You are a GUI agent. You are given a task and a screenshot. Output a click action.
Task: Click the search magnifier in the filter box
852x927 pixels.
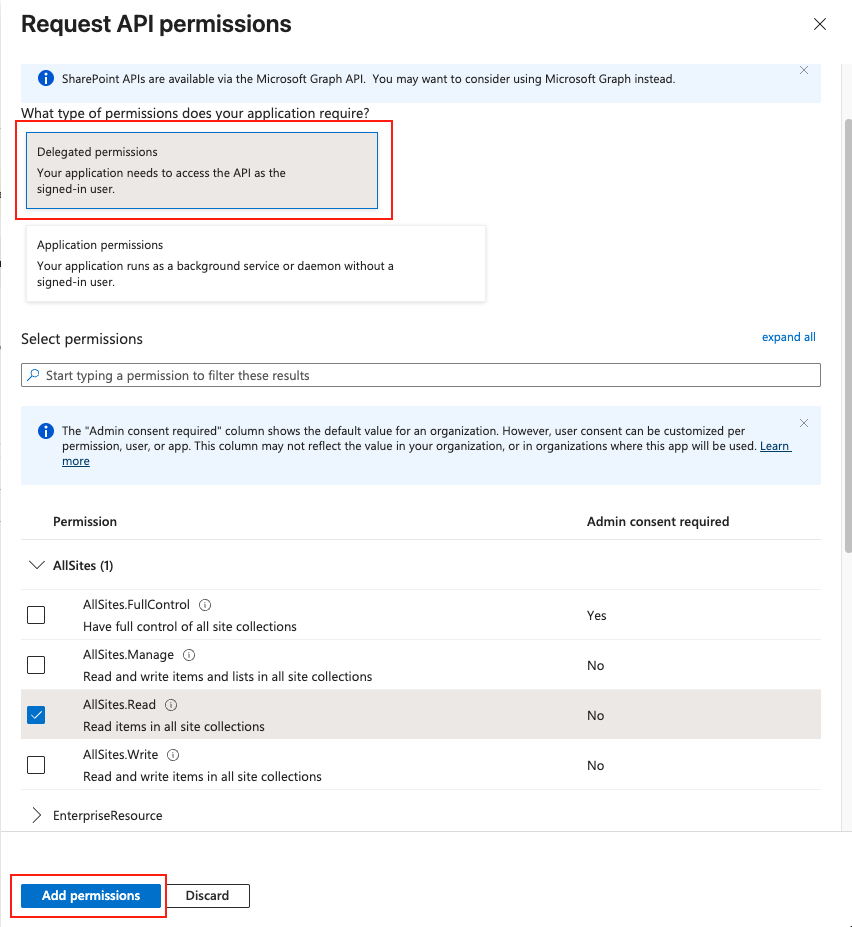click(33, 373)
